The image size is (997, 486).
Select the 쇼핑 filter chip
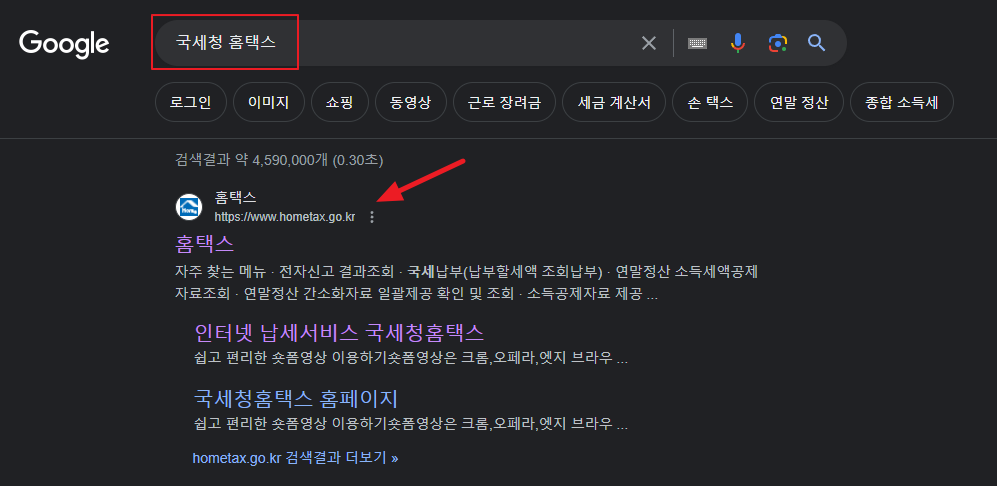[340, 102]
